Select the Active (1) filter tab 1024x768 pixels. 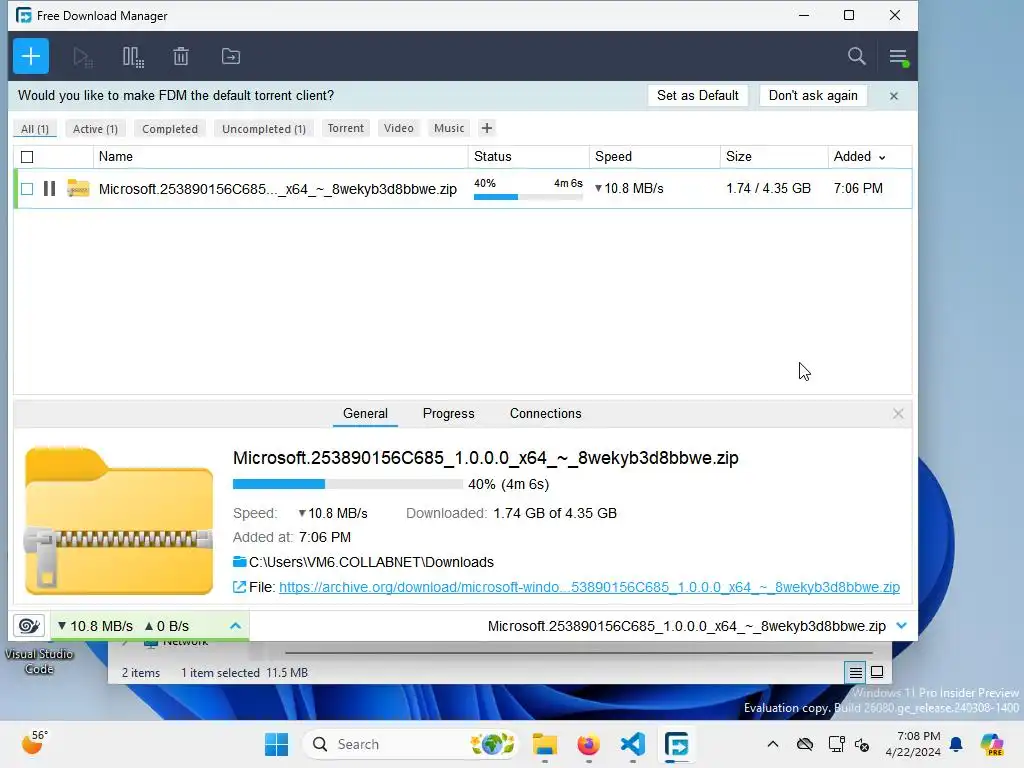pyautogui.click(x=95, y=129)
